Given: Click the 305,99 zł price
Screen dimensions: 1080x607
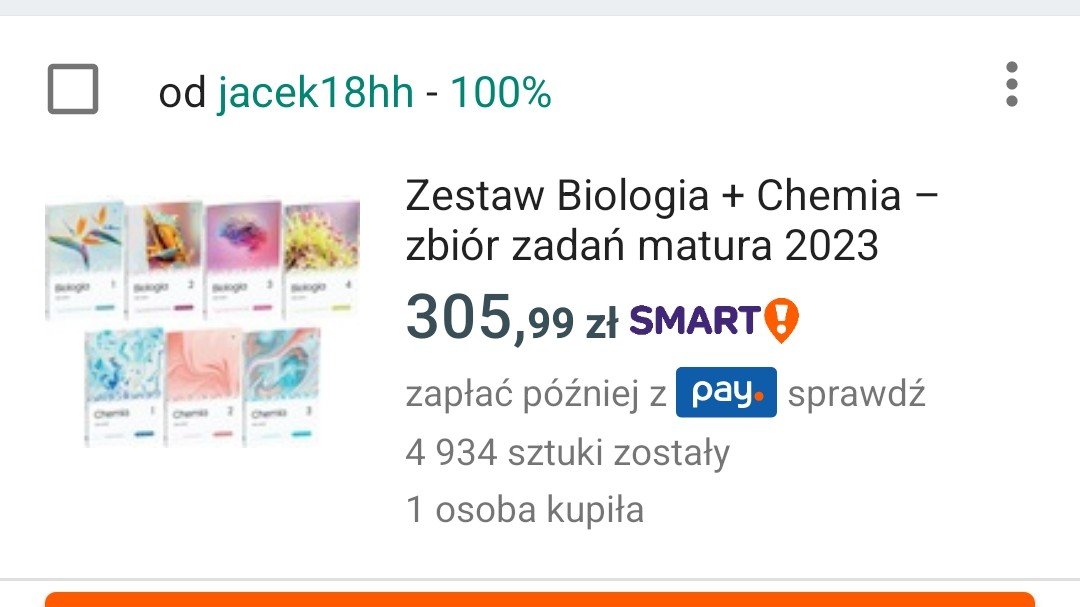Looking at the screenshot, I should 511,318.
